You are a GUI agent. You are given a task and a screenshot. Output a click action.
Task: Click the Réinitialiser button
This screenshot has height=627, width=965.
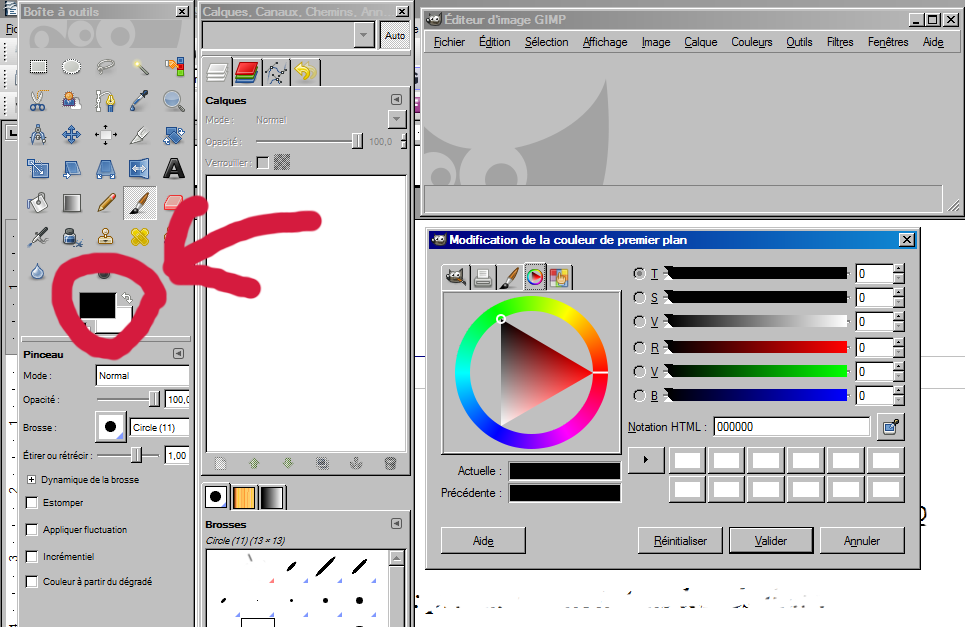[680, 541]
